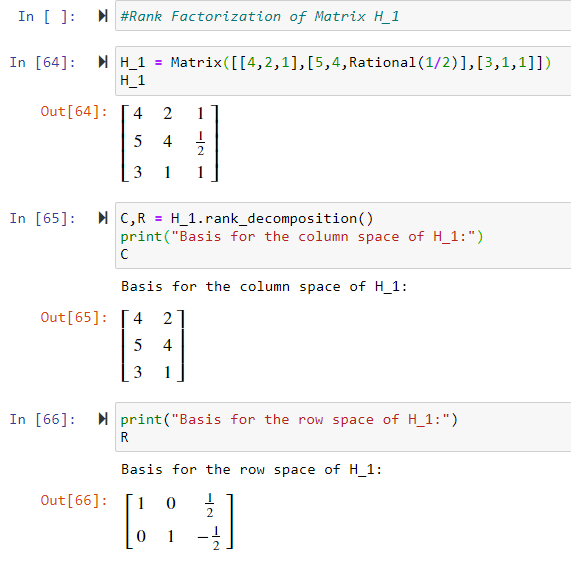The image size is (571, 563).
Task: Run cell In [64] with the play icon
Action: pyautogui.click(x=103, y=62)
